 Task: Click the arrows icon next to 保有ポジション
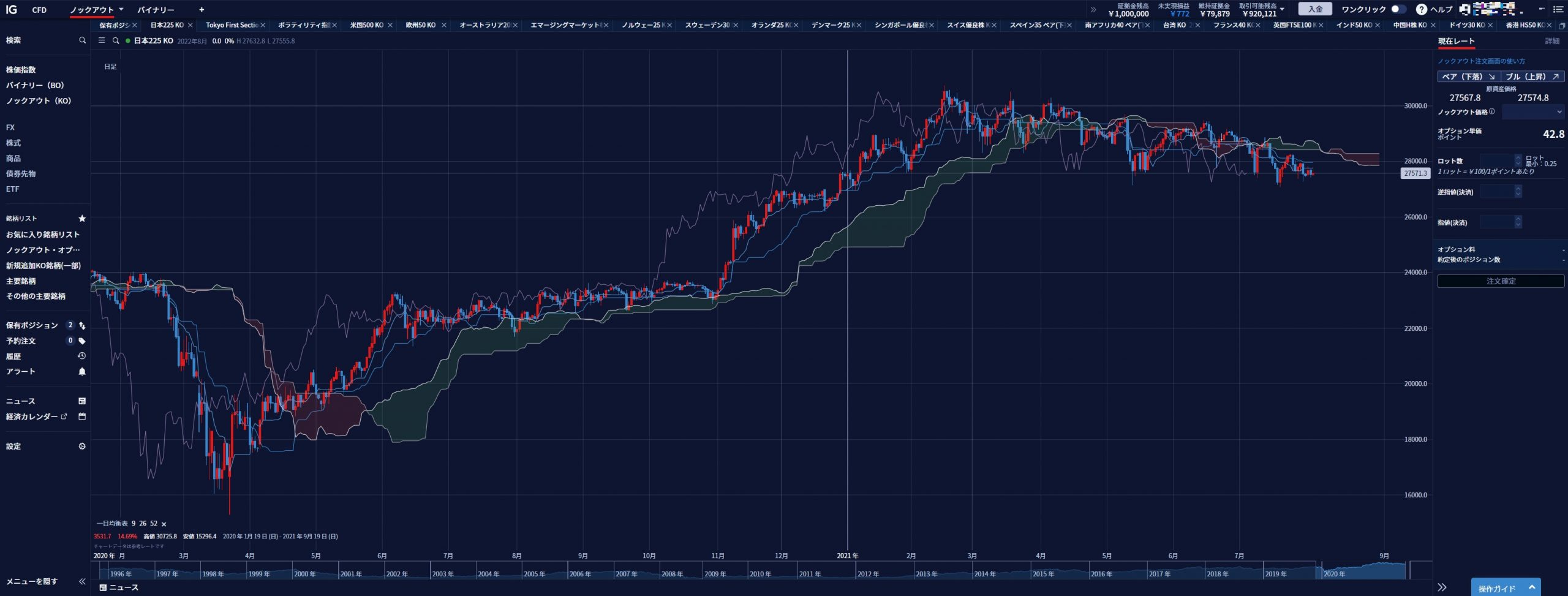(82, 325)
